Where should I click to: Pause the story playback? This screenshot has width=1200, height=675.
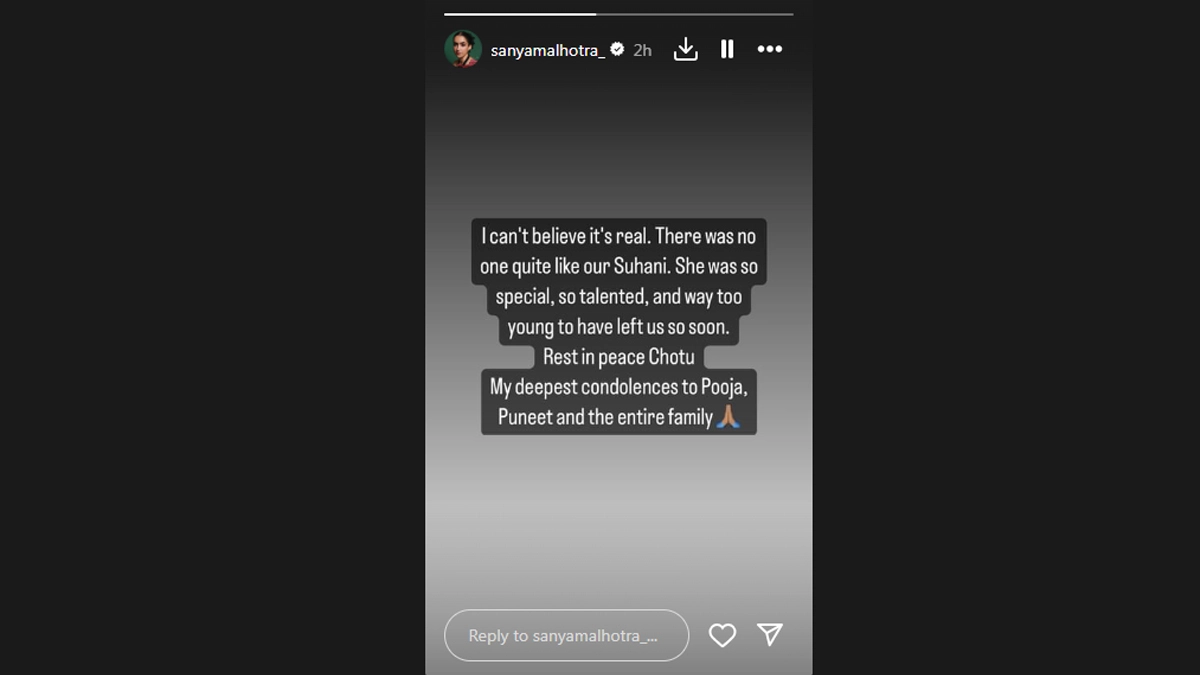[x=727, y=49]
